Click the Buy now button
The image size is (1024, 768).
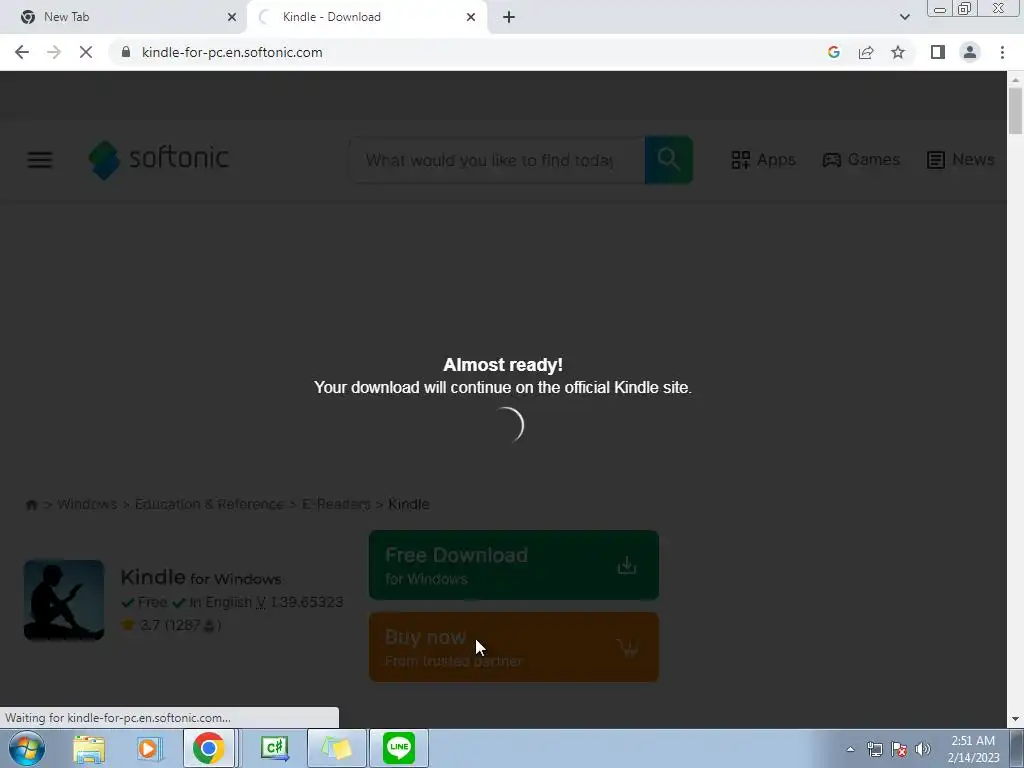coord(513,647)
